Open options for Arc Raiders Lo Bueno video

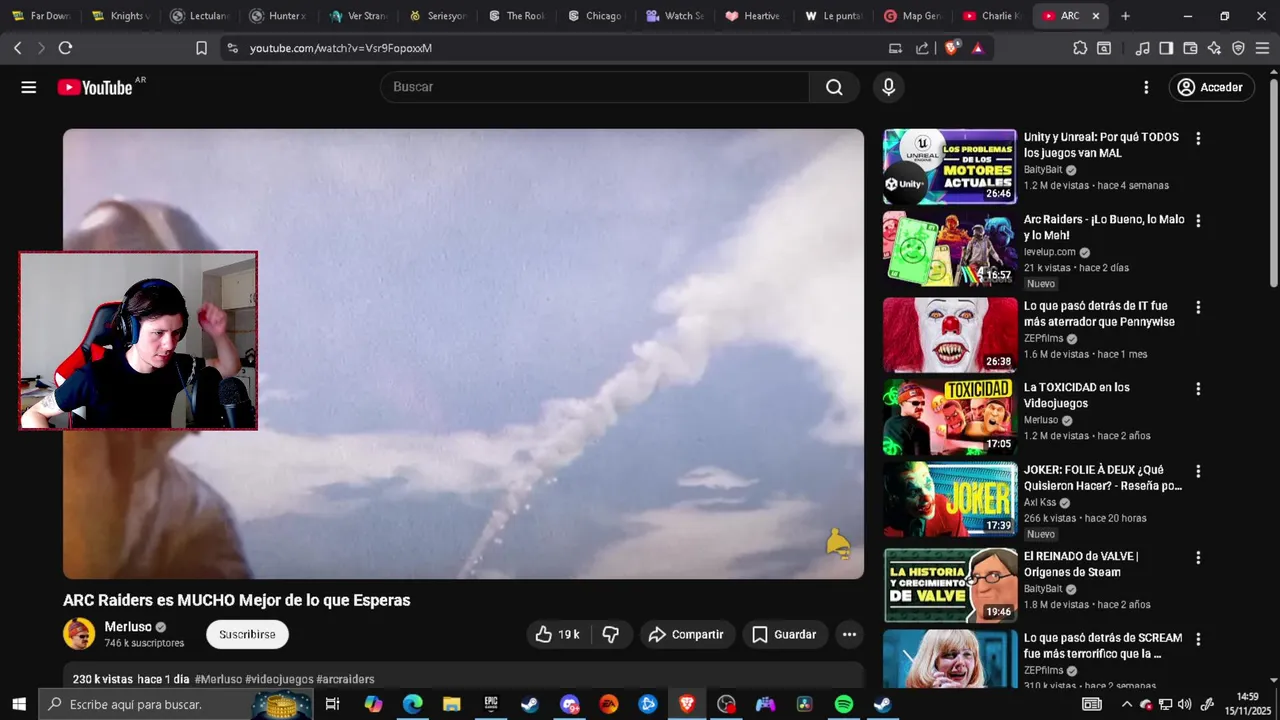1198,221
